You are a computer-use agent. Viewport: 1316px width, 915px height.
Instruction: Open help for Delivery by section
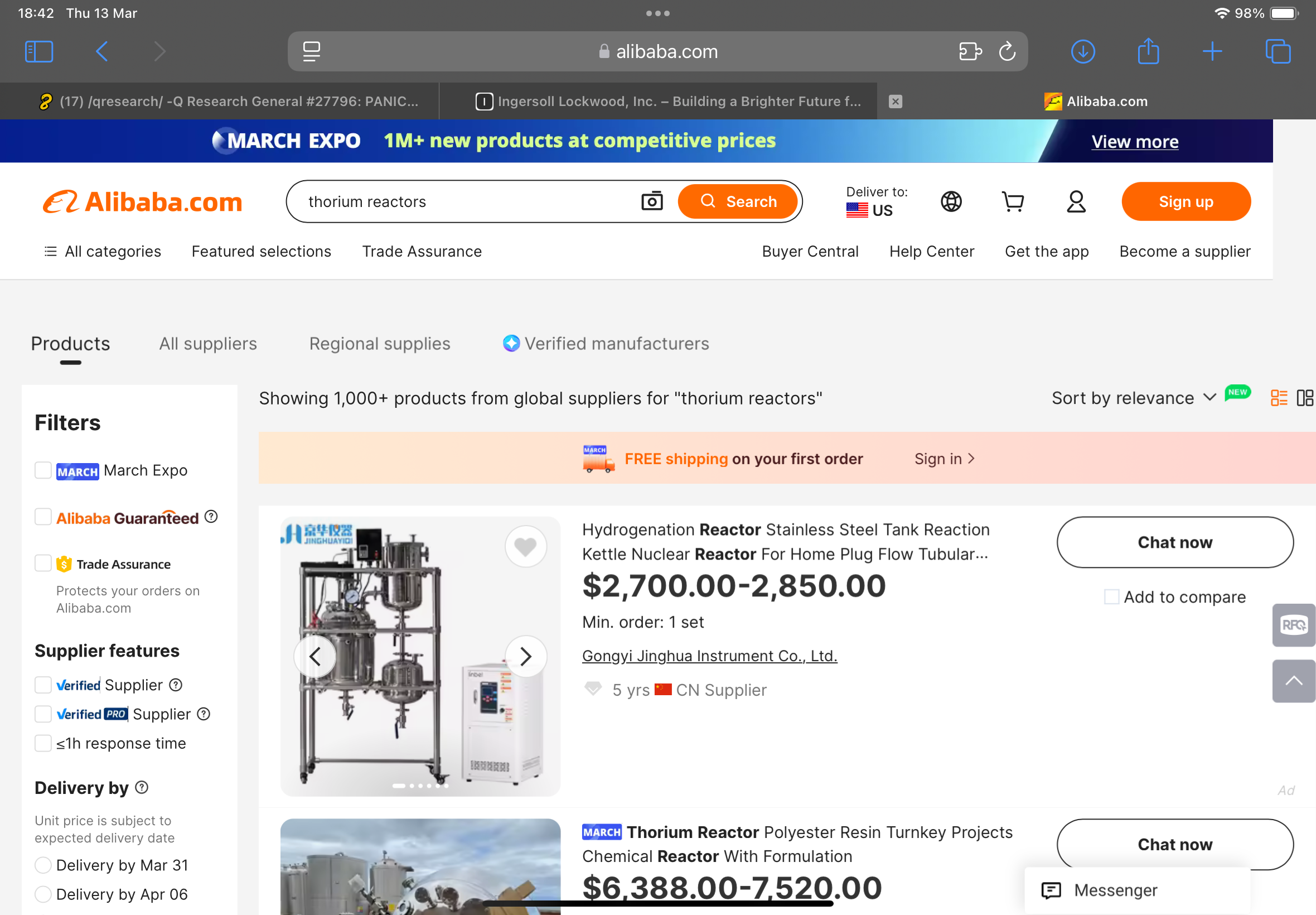click(142, 787)
